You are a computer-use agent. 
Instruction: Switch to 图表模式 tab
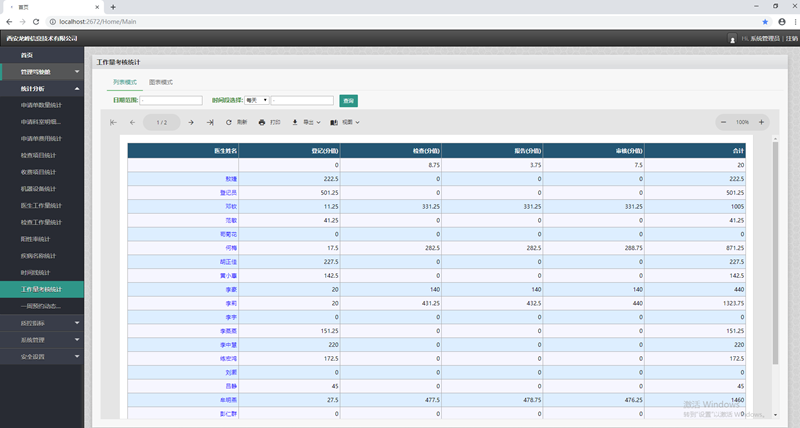click(x=161, y=82)
